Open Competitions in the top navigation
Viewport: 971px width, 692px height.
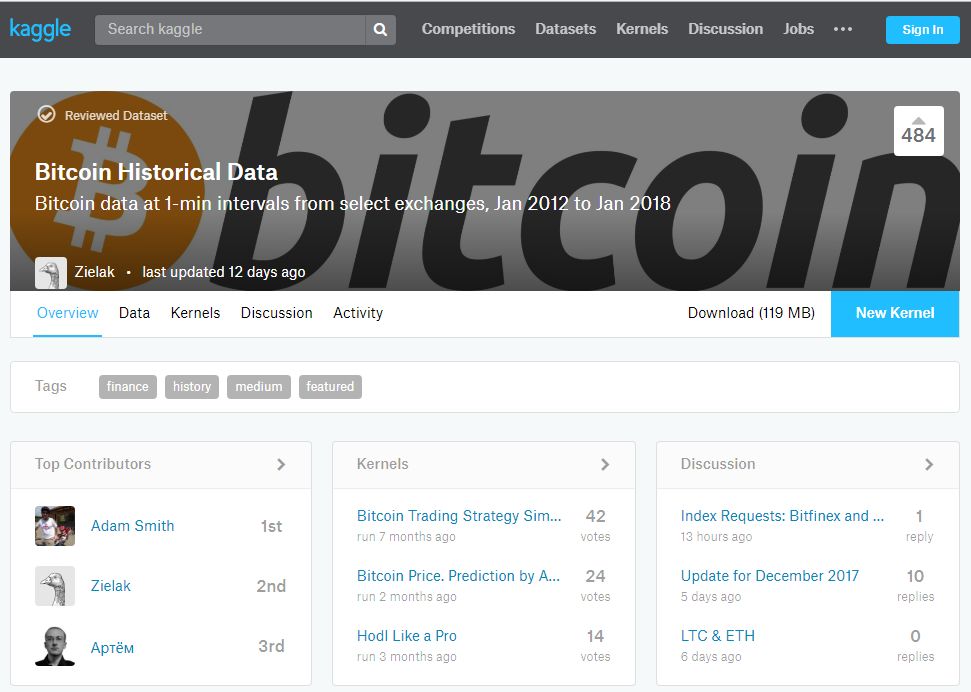click(x=468, y=29)
